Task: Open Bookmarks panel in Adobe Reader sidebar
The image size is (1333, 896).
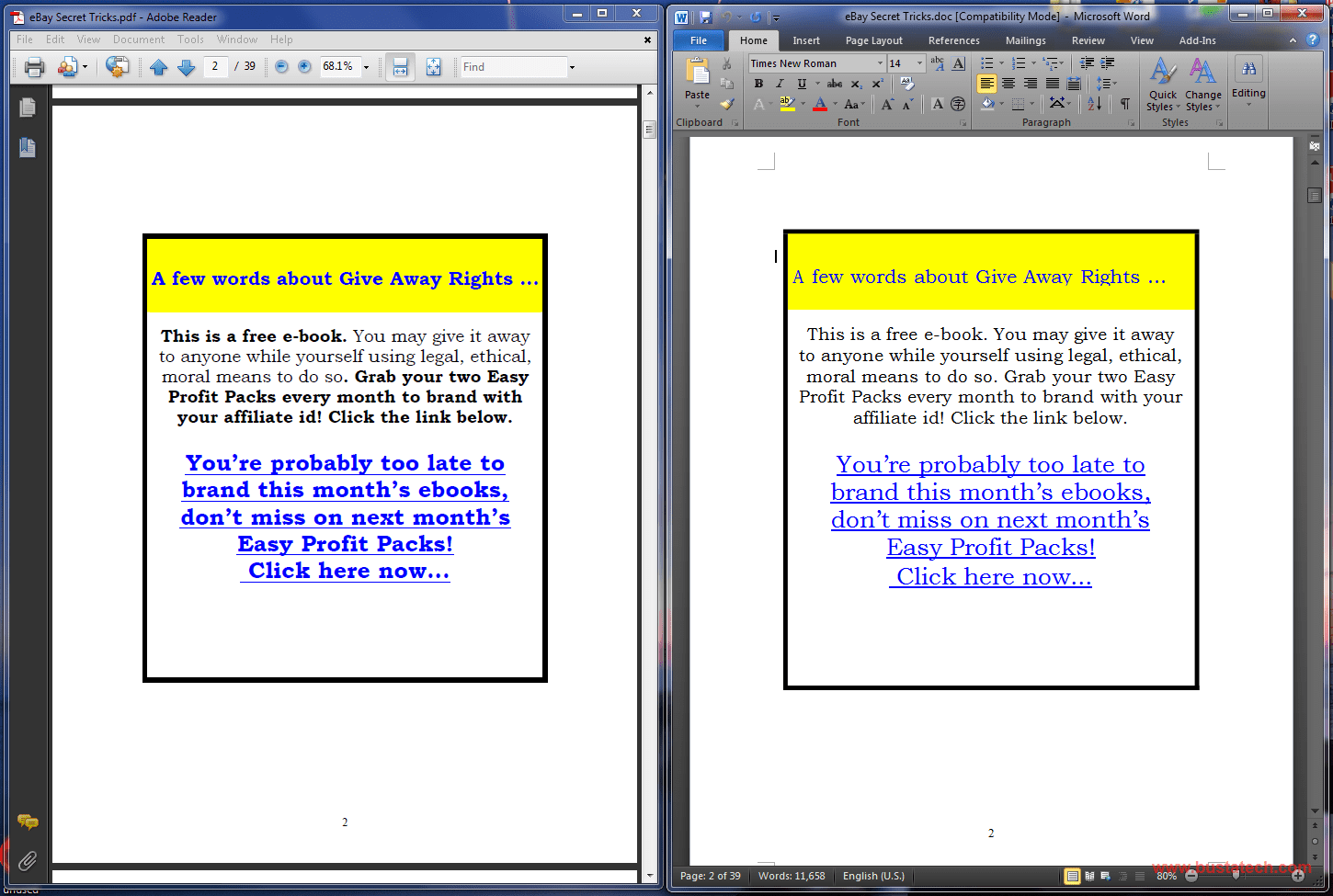Action: coord(28,147)
